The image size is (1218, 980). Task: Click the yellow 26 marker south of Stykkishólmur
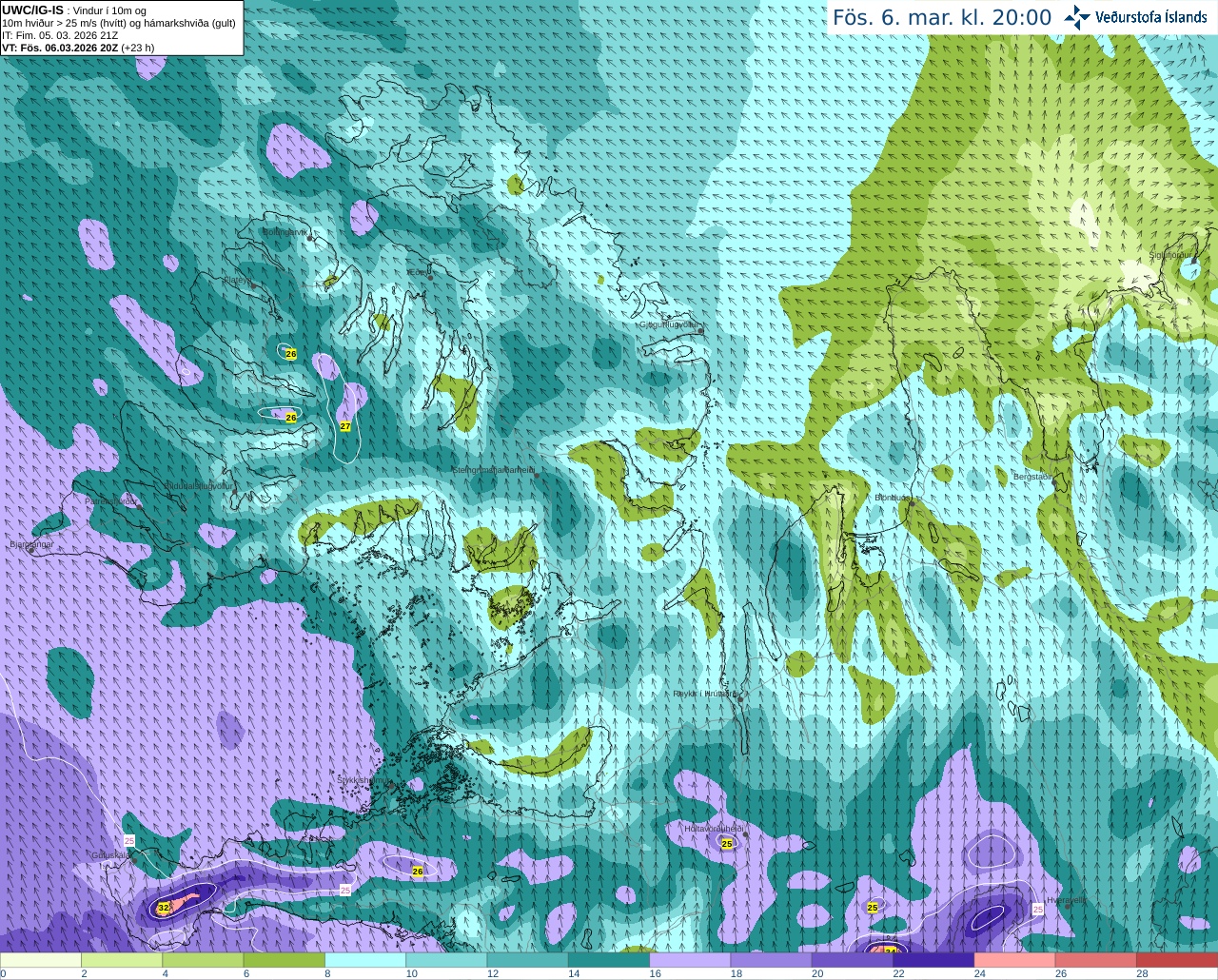[x=418, y=872]
